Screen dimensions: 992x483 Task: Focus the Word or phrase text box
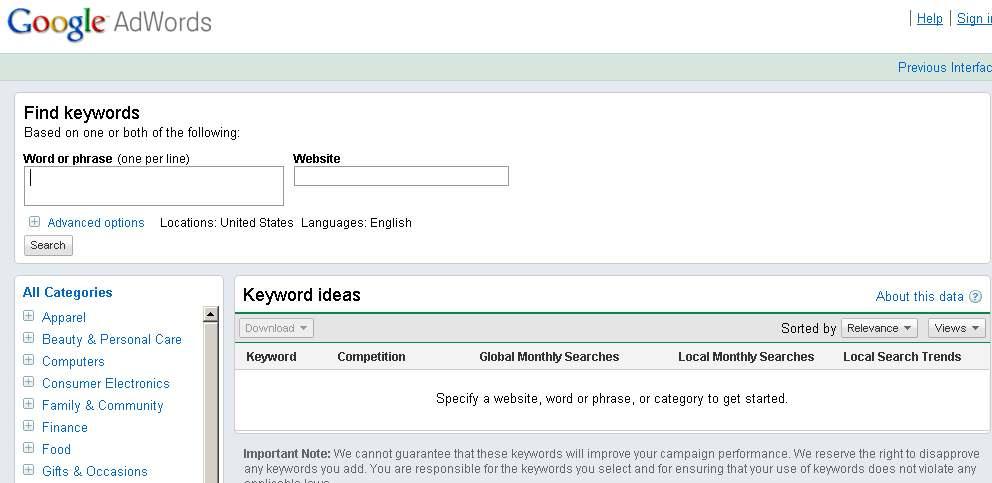154,186
